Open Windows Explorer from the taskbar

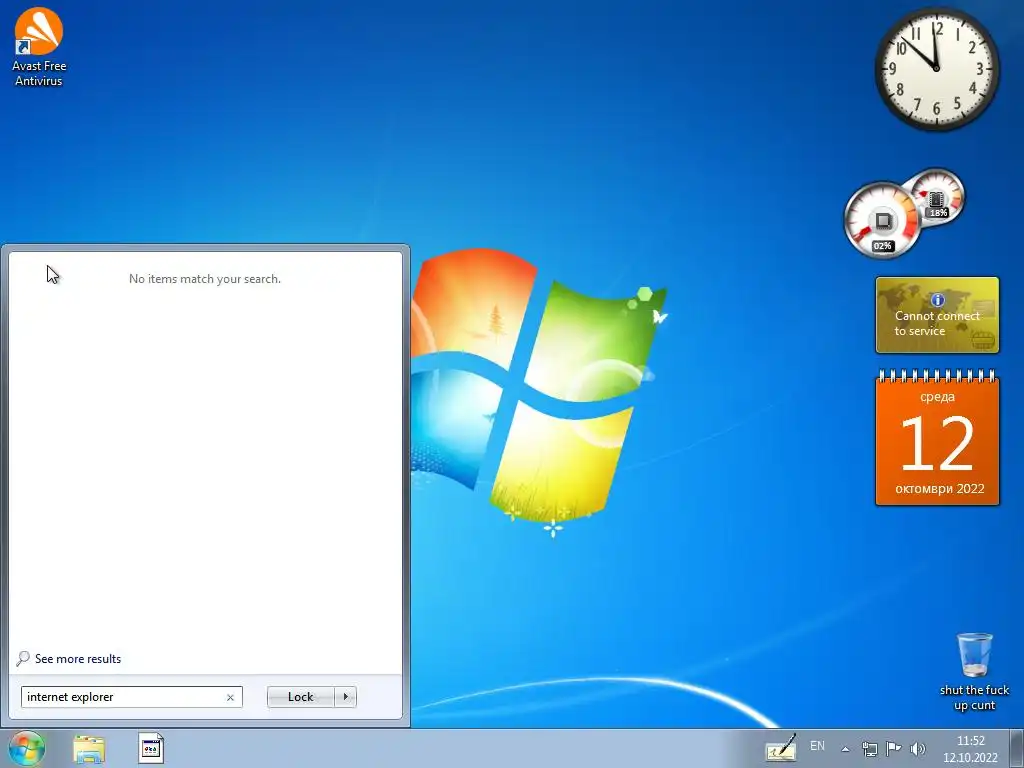(x=89, y=748)
